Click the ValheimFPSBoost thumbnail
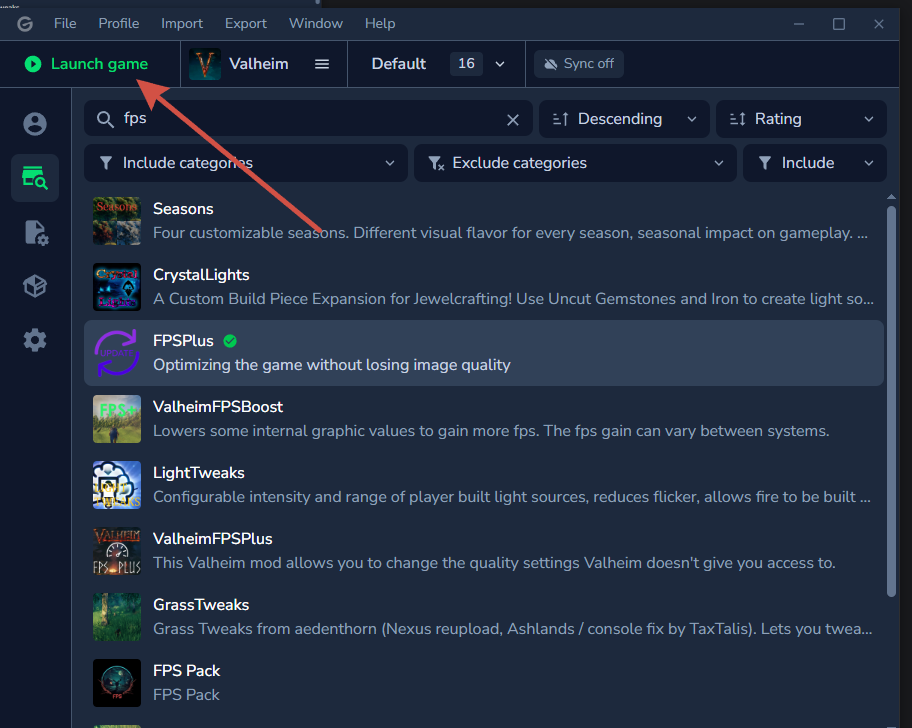 117,419
